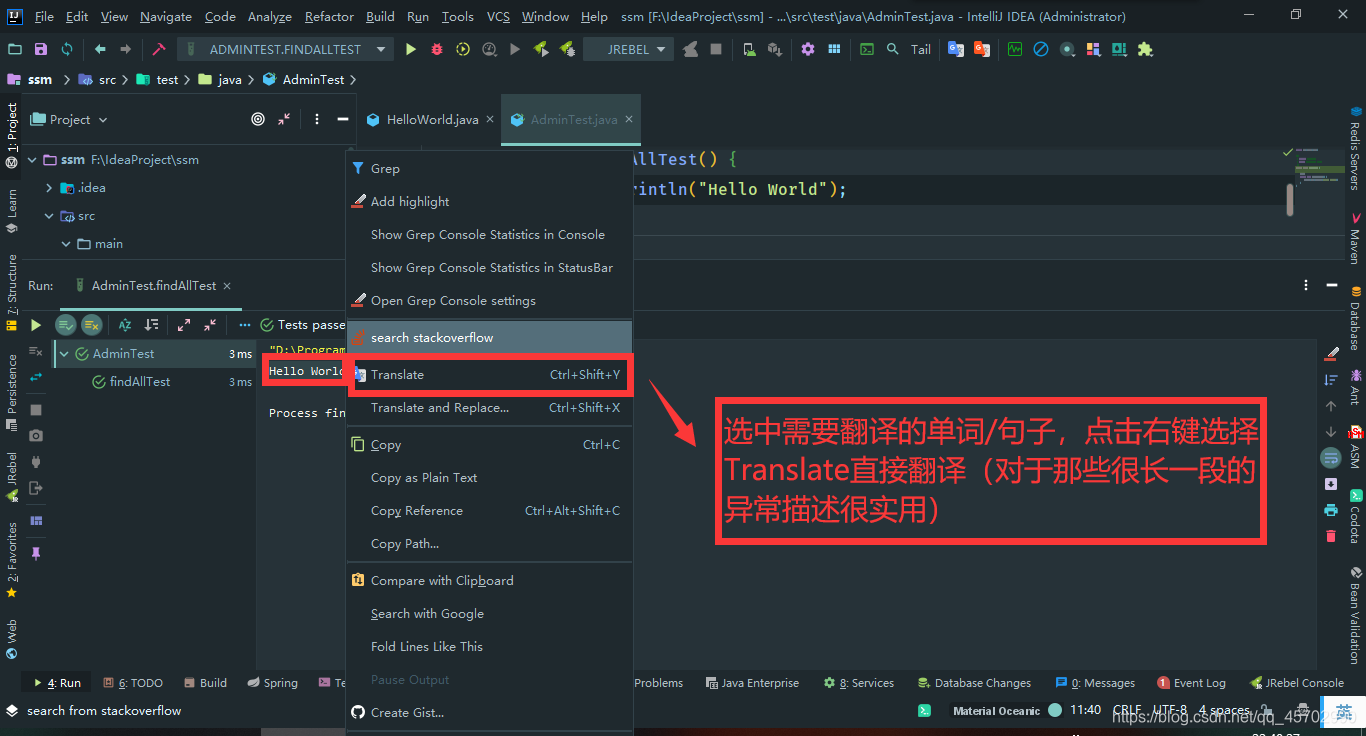The height and width of the screenshot is (736, 1366).
Task: Collapse the AdminTest result node
Action: (x=64, y=353)
